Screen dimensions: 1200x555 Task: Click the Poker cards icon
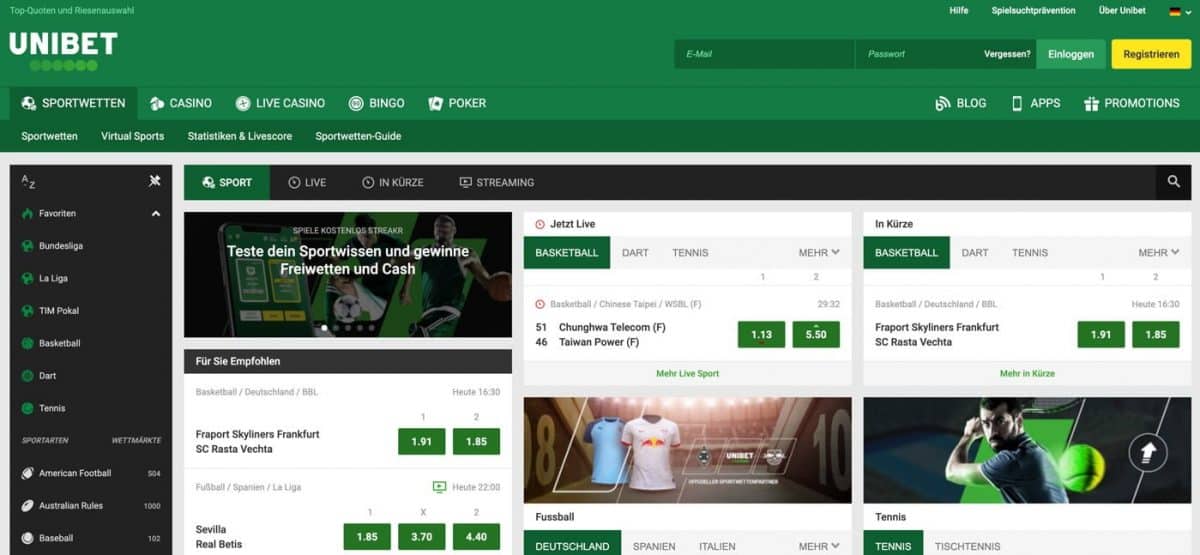436,103
